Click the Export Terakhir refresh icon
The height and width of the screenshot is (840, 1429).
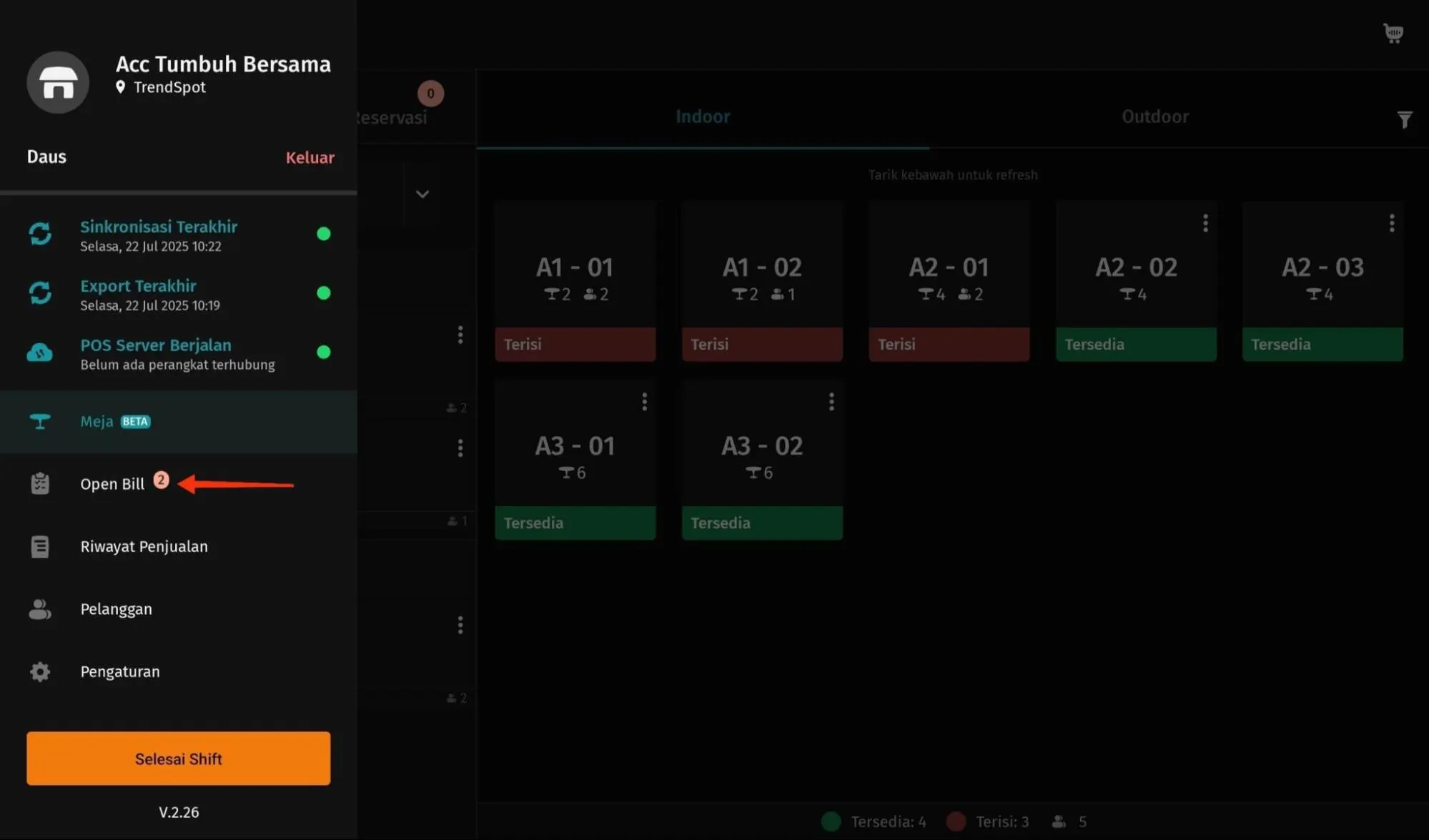pos(40,293)
